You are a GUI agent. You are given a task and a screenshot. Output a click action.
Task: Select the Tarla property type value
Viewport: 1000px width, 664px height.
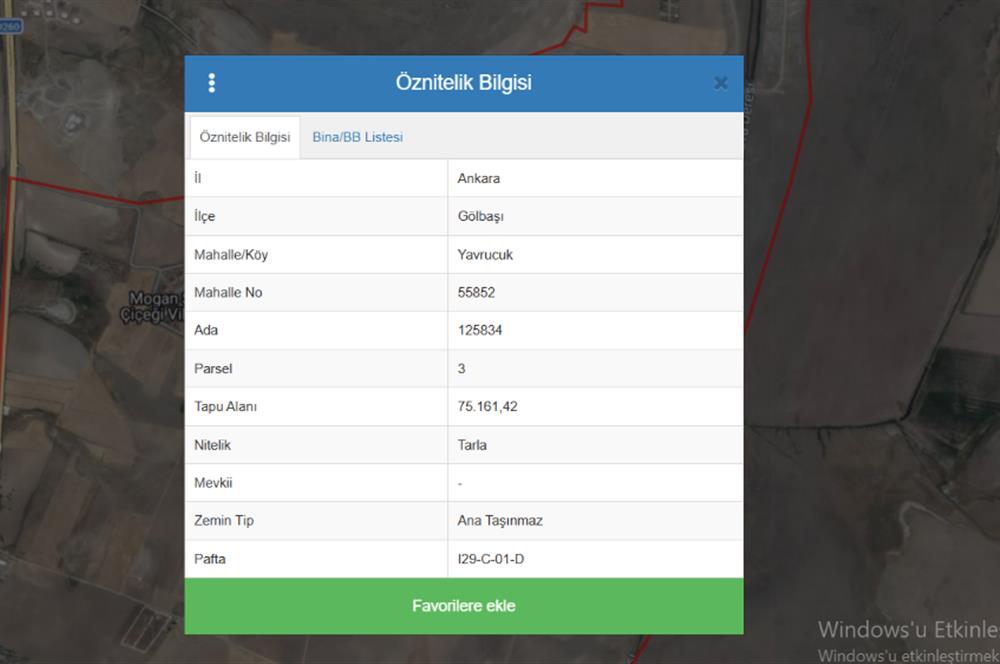(472, 444)
